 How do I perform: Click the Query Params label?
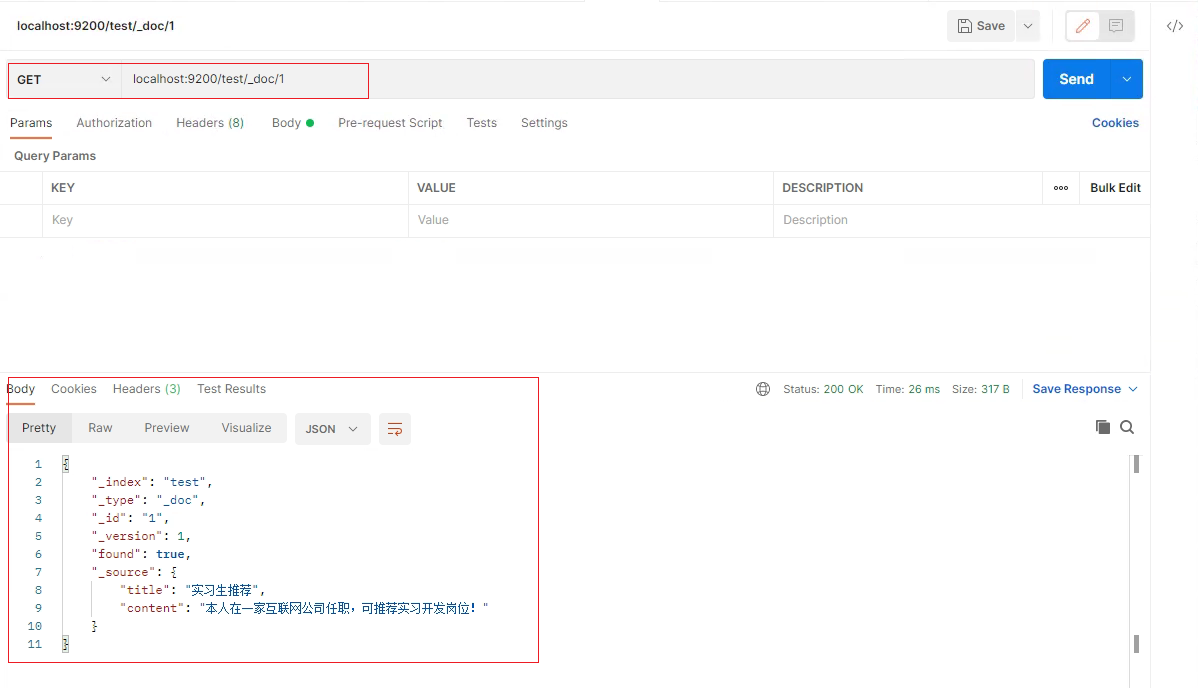[55, 156]
